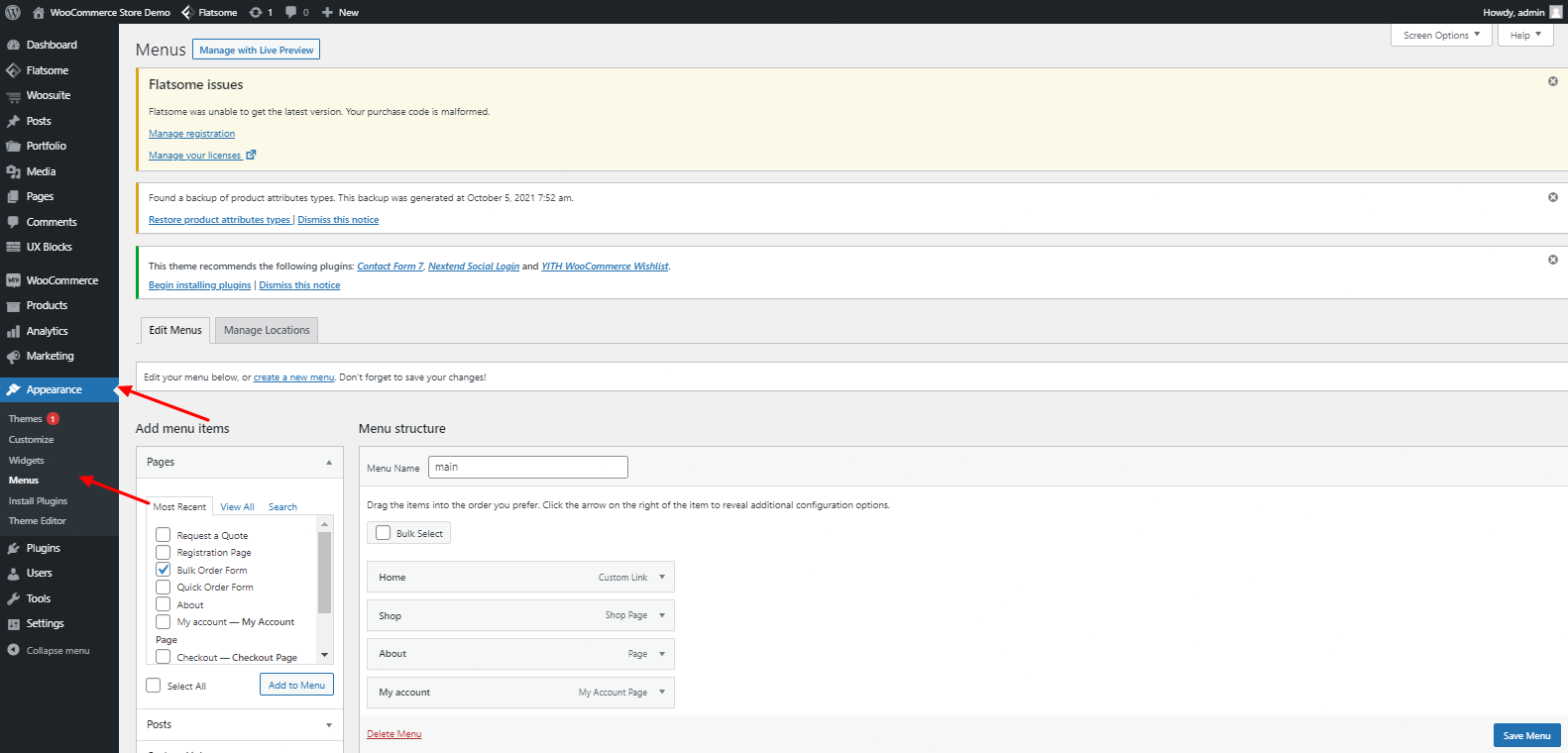Tick the About page checkbox
The height and width of the screenshot is (753, 1568).
coord(164,604)
